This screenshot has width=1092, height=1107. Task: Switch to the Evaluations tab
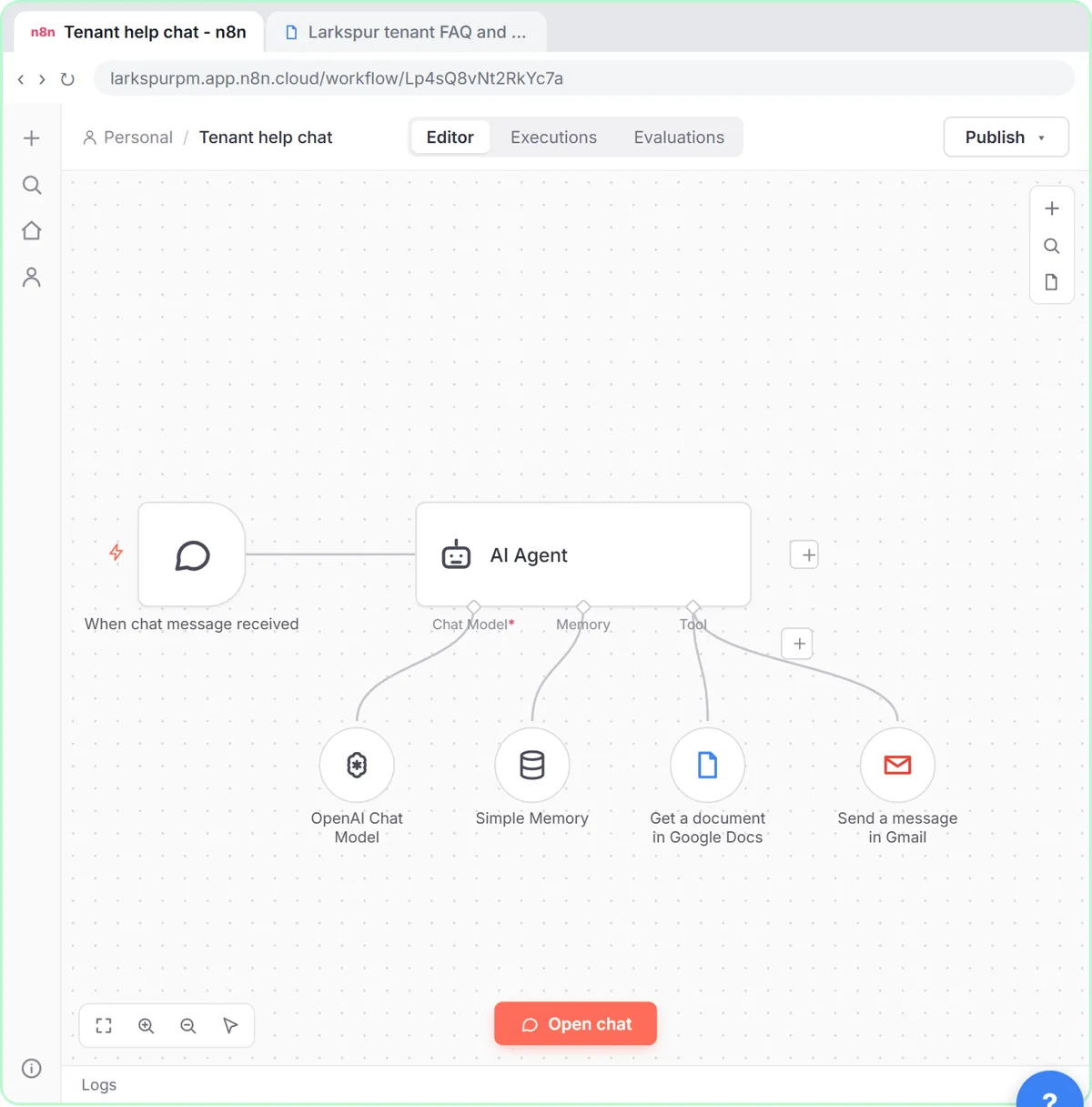[x=679, y=137]
